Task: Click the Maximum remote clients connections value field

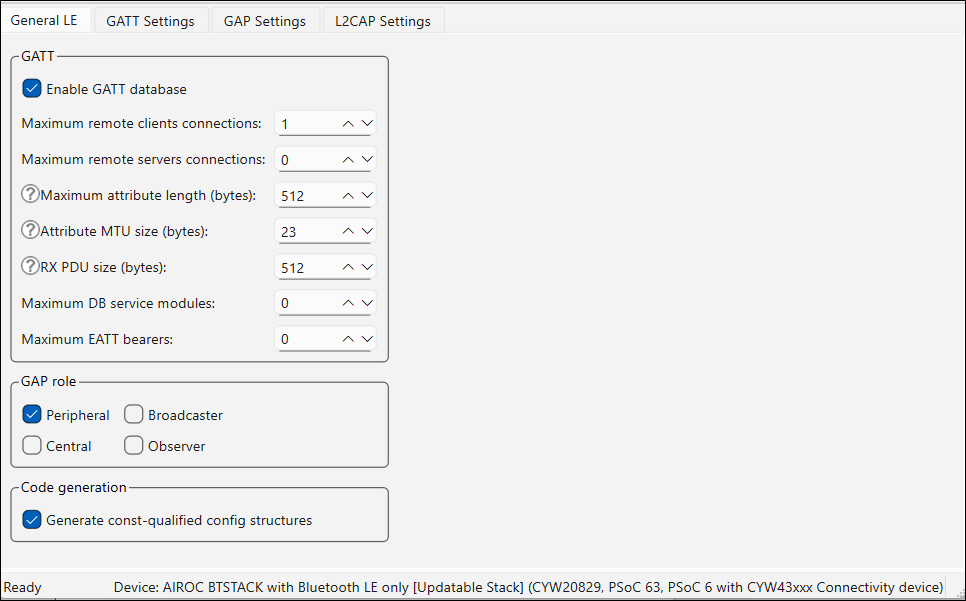Action: pos(305,124)
